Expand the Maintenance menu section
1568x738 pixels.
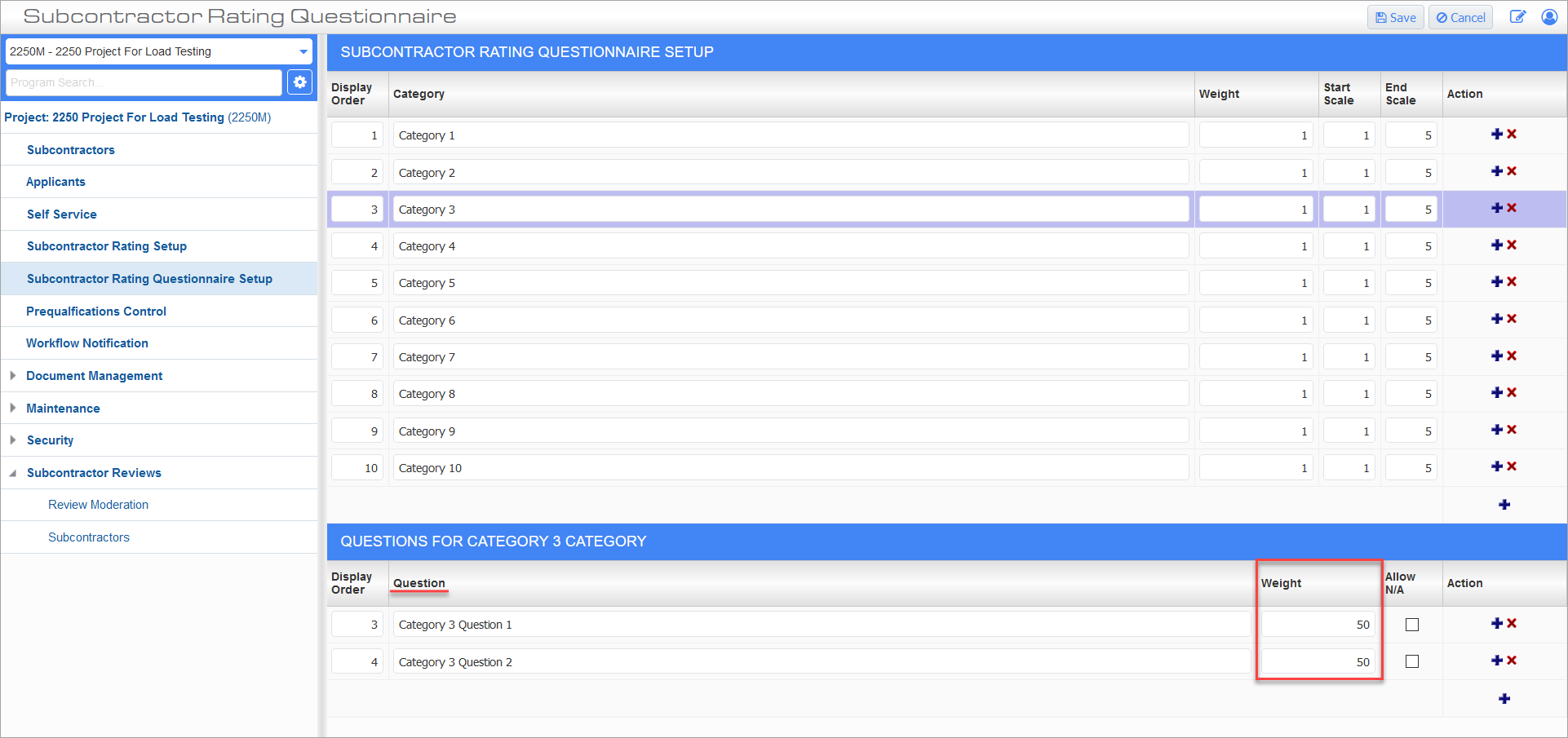click(13, 408)
